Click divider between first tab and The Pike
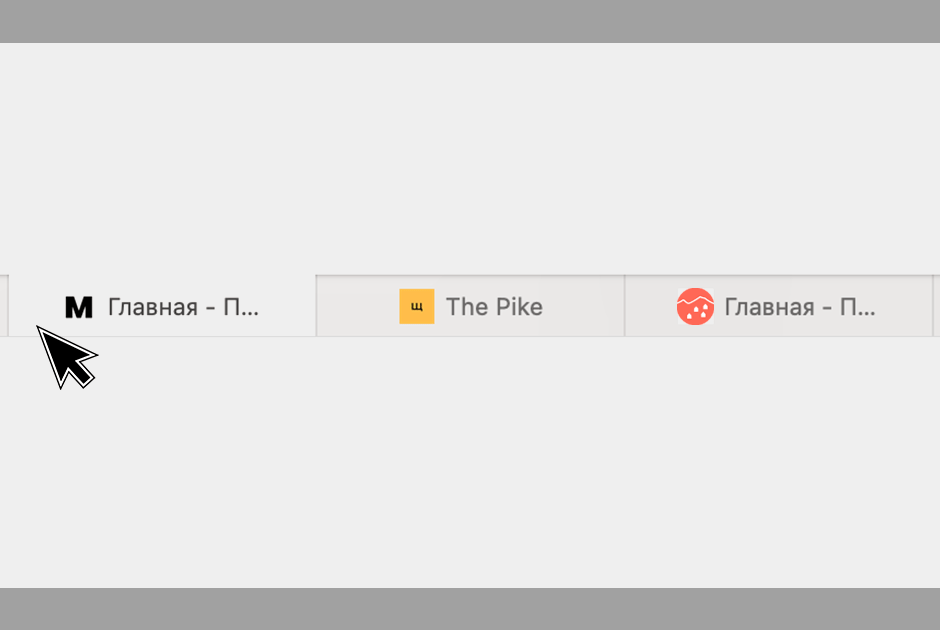The width and height of the screenshot is (940, 630). [316, 306]
